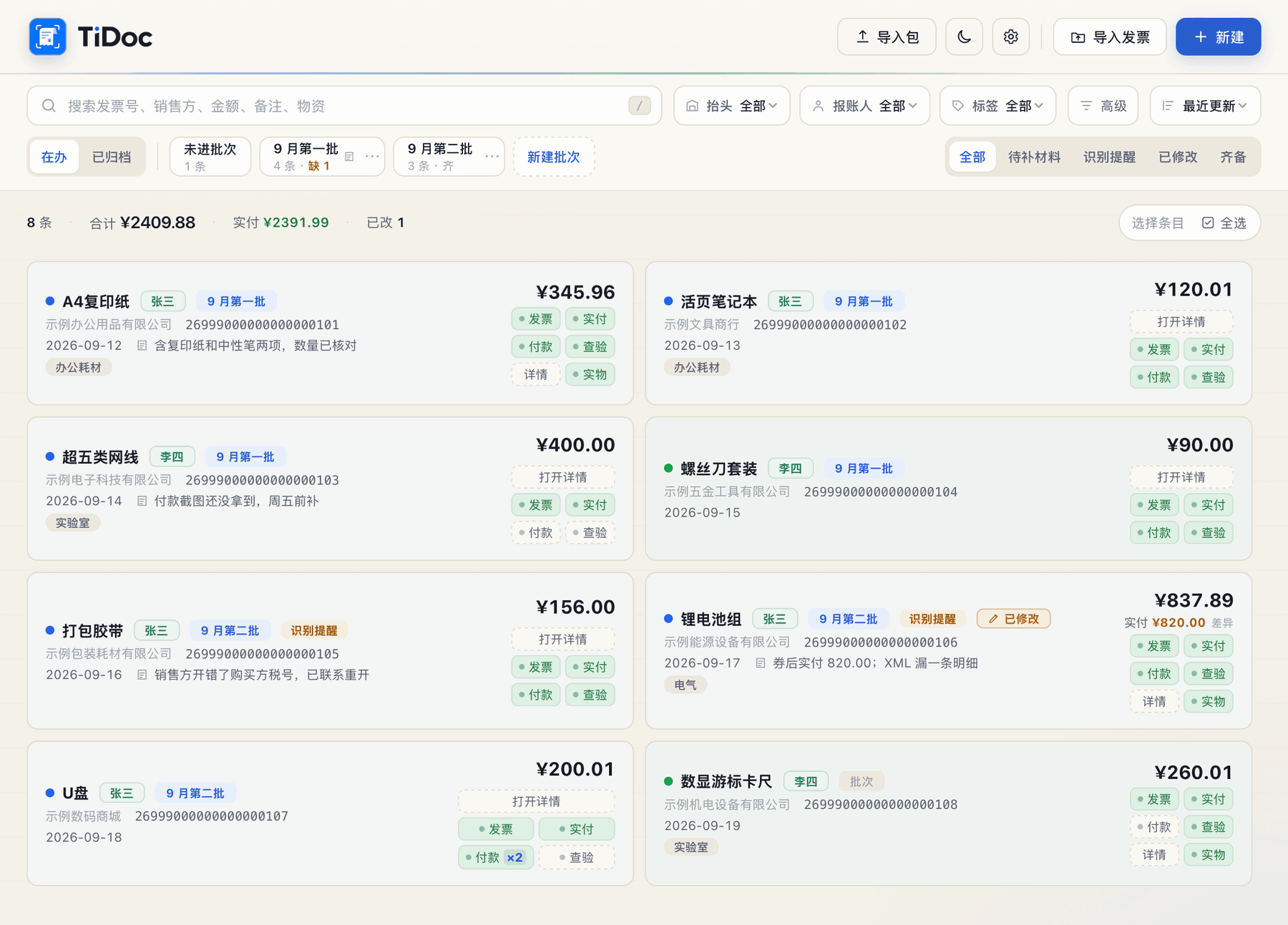Viewport: 1288px width, 925px height.
Task: Click the note icon in 9 月第一批 batch chip
Action: [349, 157]
